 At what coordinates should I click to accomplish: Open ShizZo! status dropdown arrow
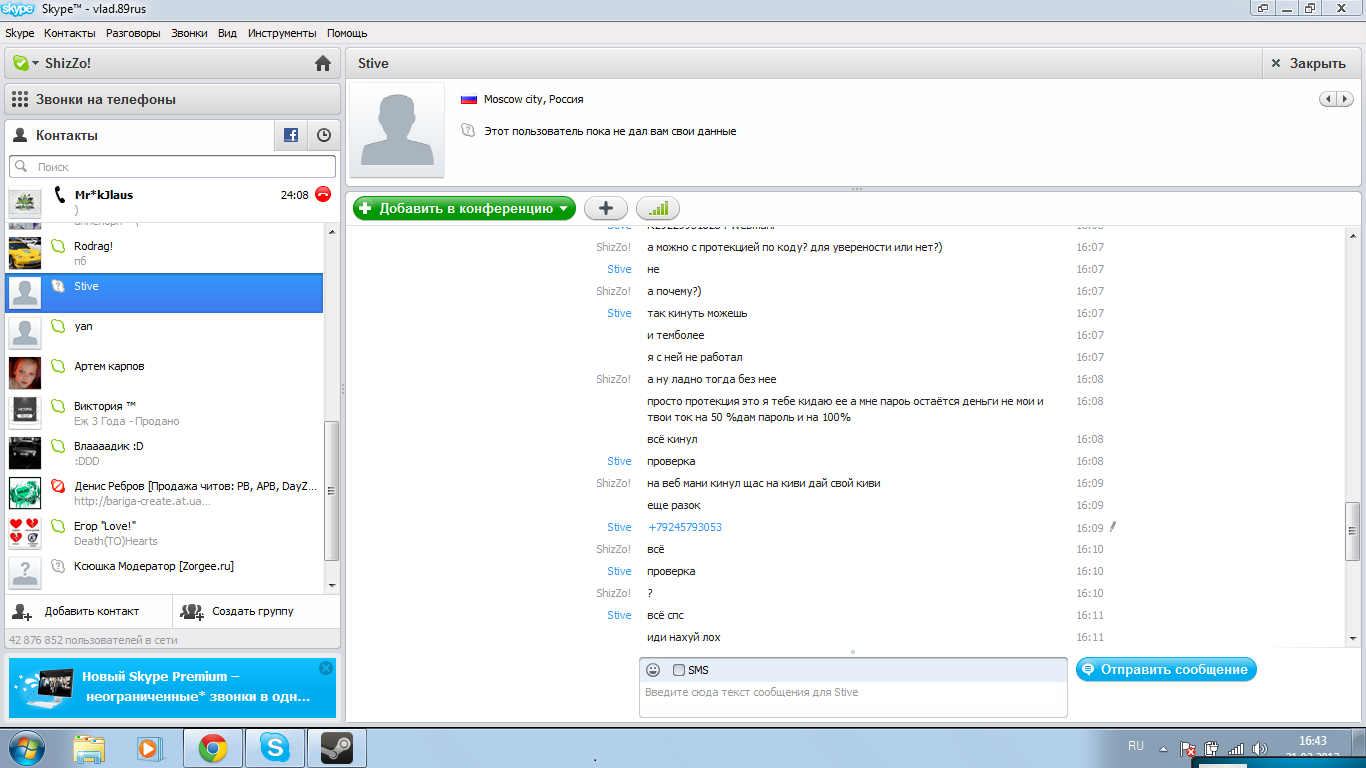pos(36,63)
